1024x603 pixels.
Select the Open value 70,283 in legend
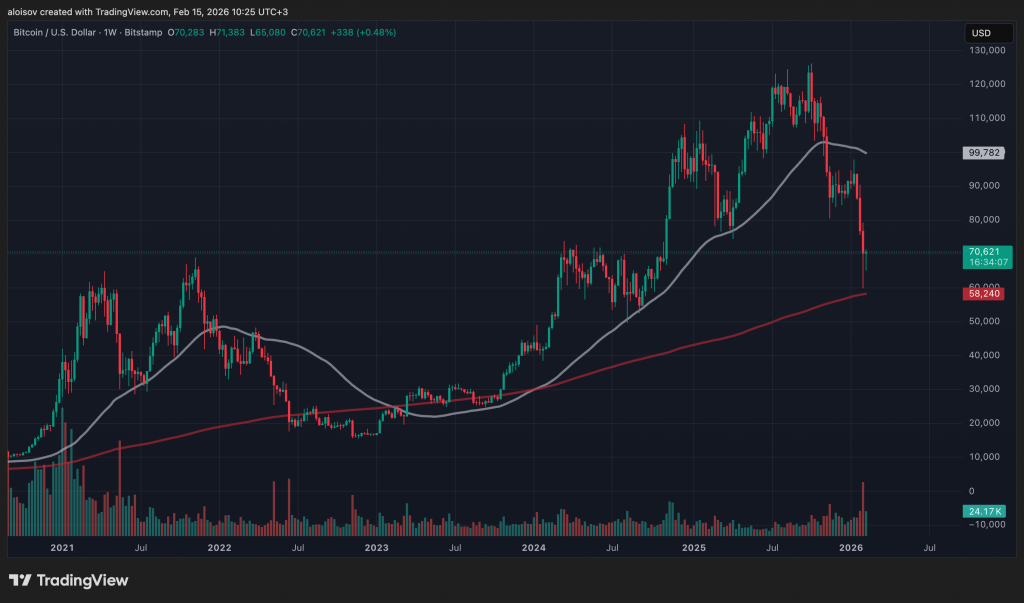click(184, 33)
